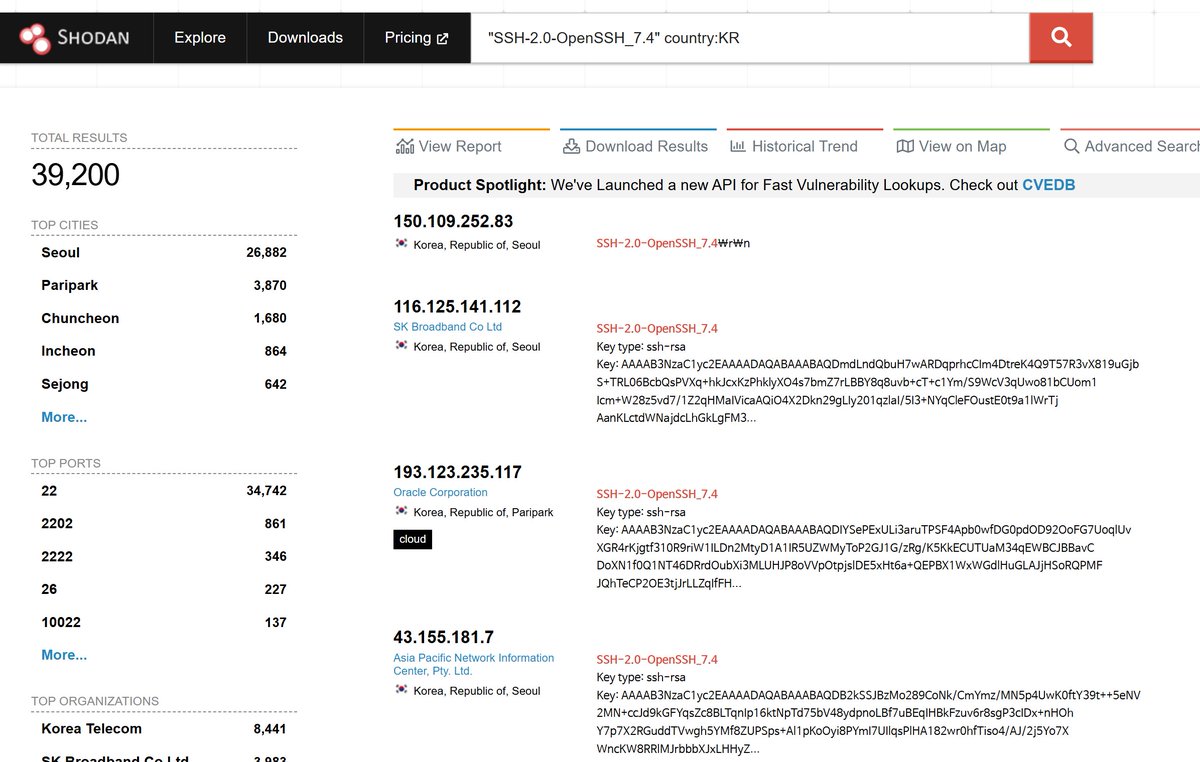Click the SK Broadband Co Ltd organization link

point(448,327)
